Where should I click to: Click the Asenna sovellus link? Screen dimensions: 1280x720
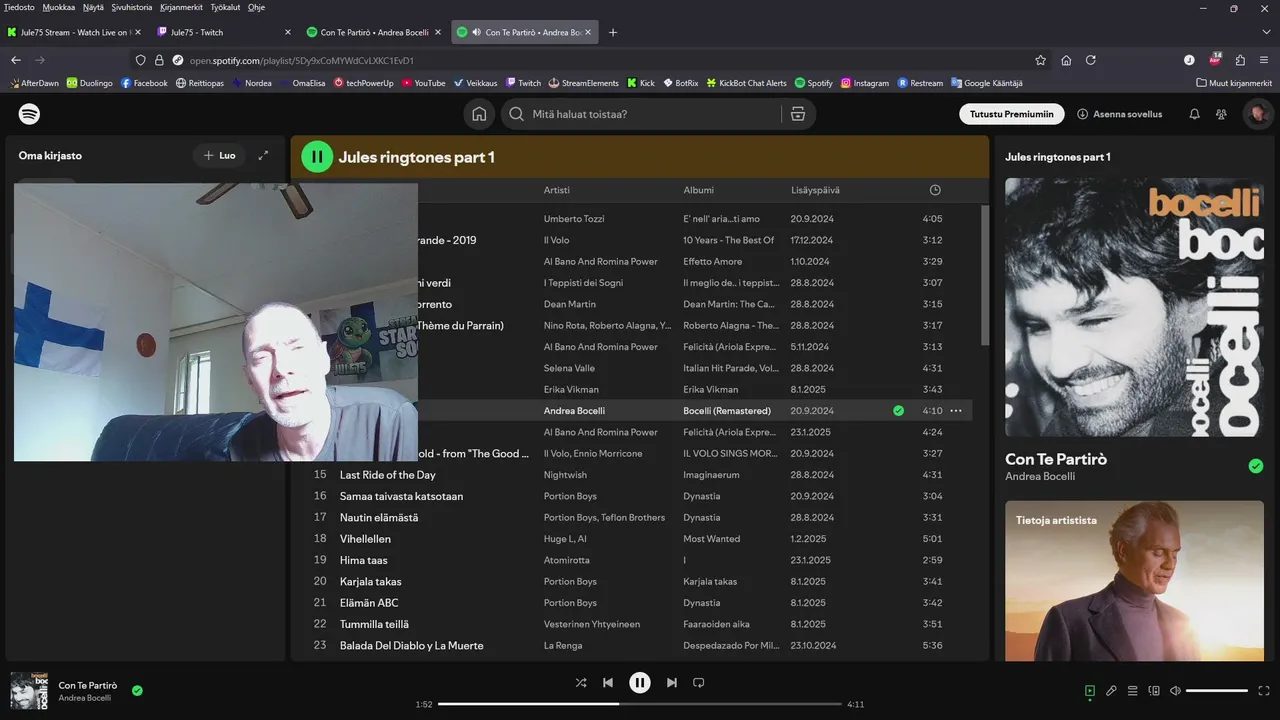coord(1119,114)
